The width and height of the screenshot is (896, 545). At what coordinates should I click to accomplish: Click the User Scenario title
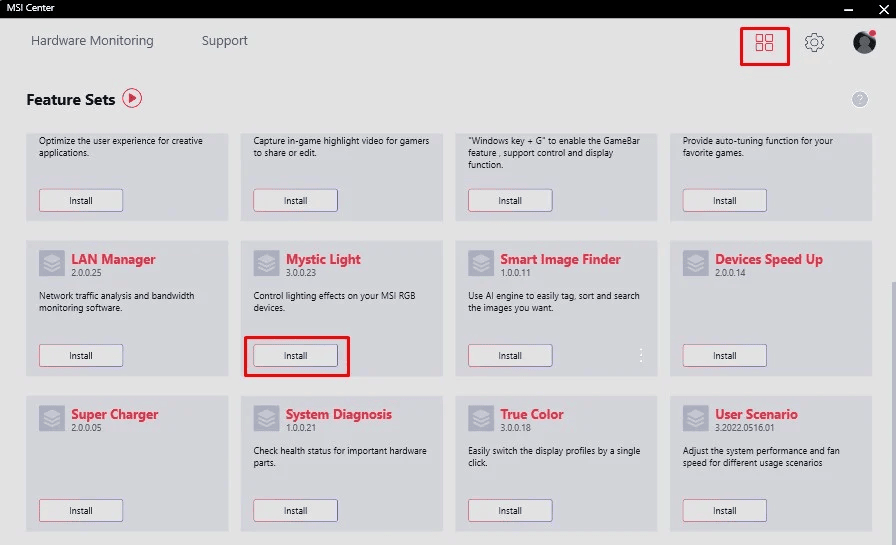(756, 414)
